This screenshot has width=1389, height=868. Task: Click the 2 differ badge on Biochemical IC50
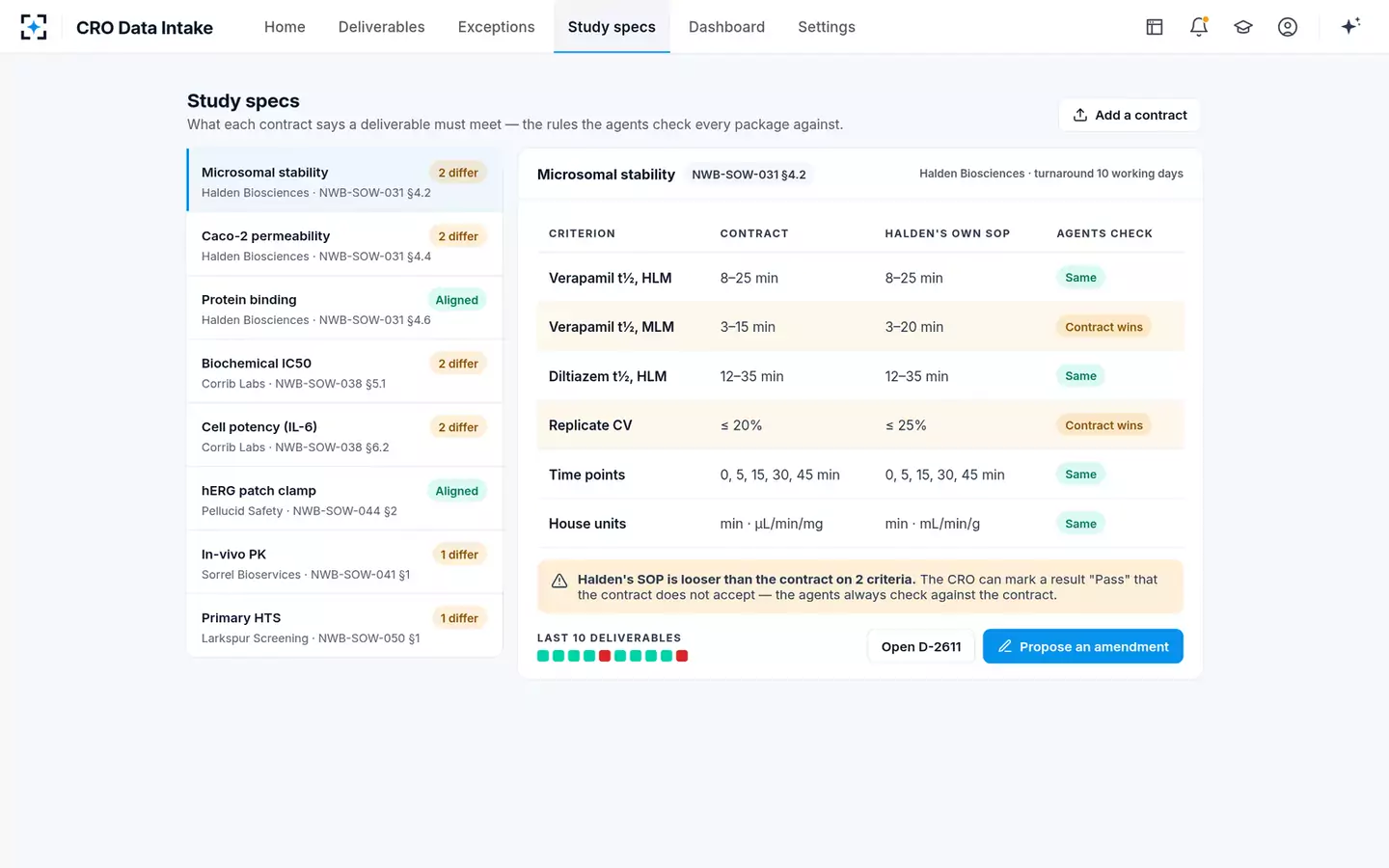click(x=458, y=364)
